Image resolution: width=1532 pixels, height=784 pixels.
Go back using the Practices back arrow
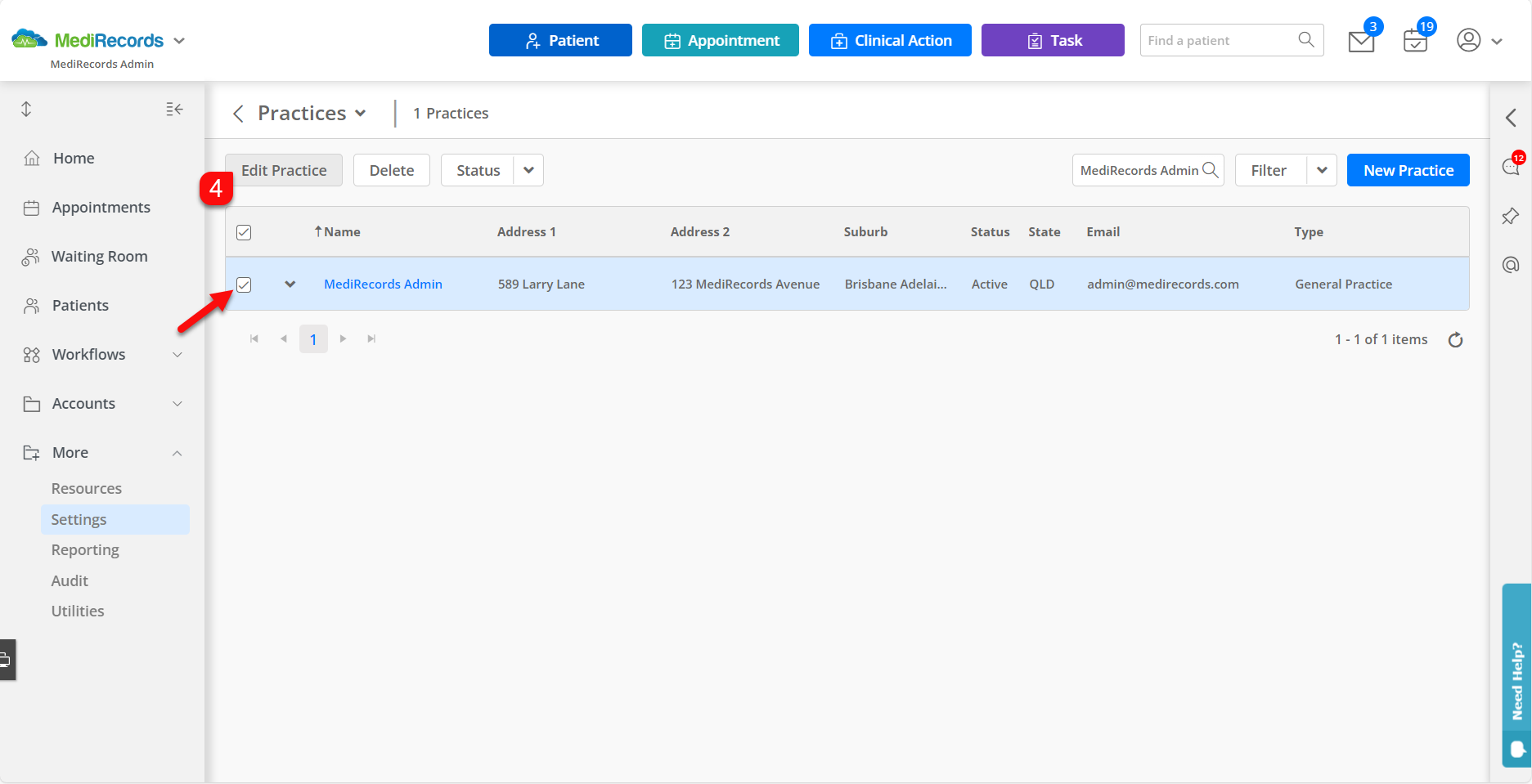tap(239, 114)
